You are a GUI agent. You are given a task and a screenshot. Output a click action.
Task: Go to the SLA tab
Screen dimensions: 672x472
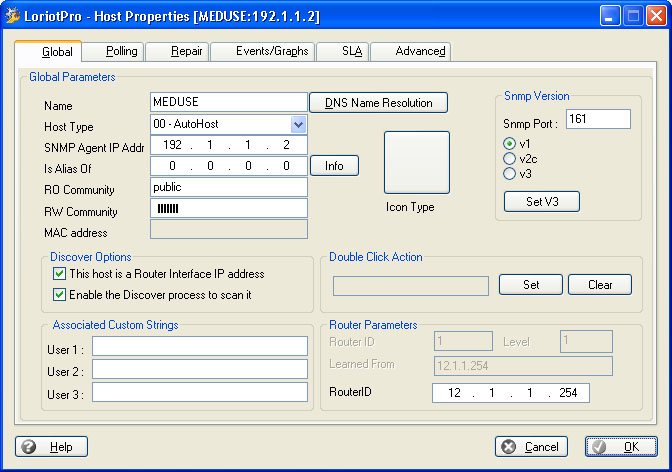(343, 51)
